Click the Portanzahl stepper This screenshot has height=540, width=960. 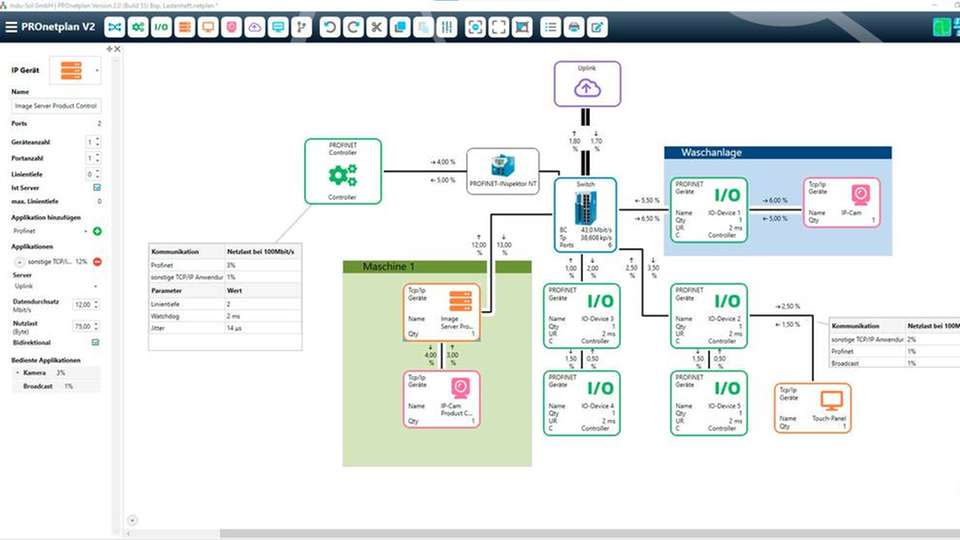(x=97, y=158)
